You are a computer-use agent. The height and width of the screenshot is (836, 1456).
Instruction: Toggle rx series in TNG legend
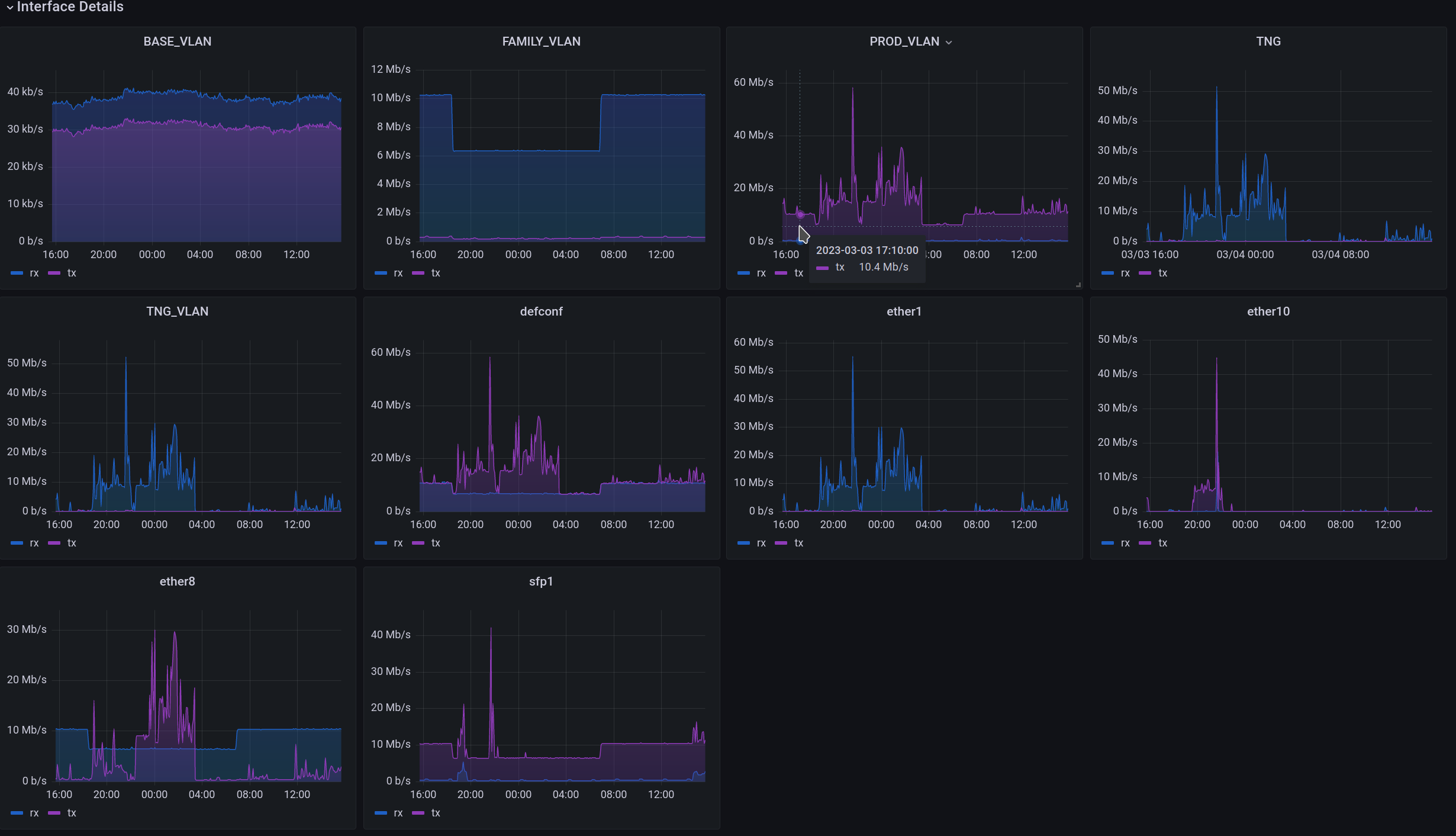click(1125, 273)
